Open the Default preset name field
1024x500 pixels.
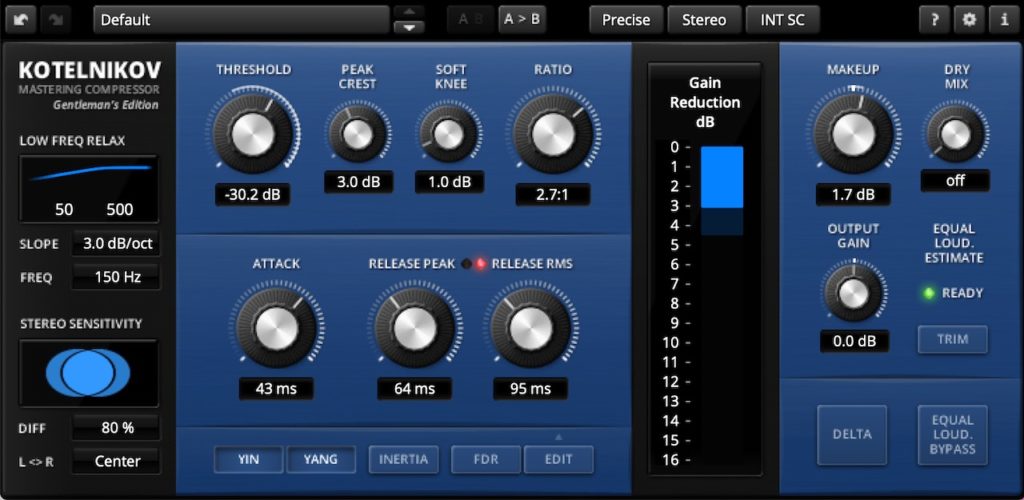pos(242,20)
